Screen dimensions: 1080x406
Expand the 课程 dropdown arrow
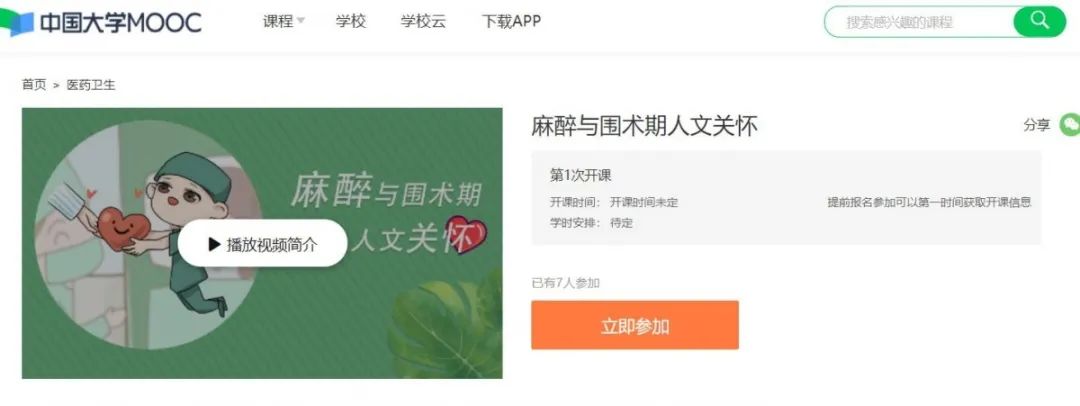click(x=300, y=22)
